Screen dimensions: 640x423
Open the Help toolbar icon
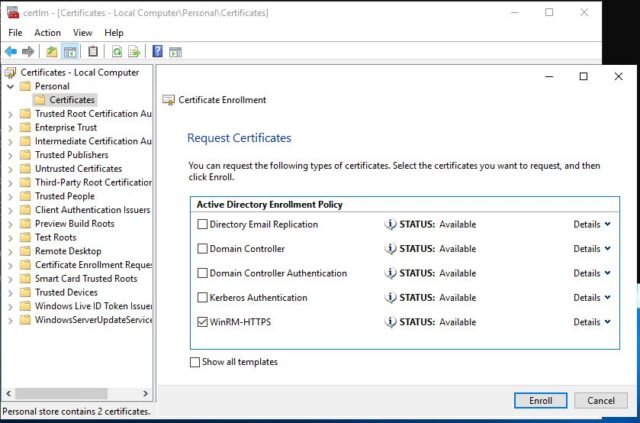158,51
